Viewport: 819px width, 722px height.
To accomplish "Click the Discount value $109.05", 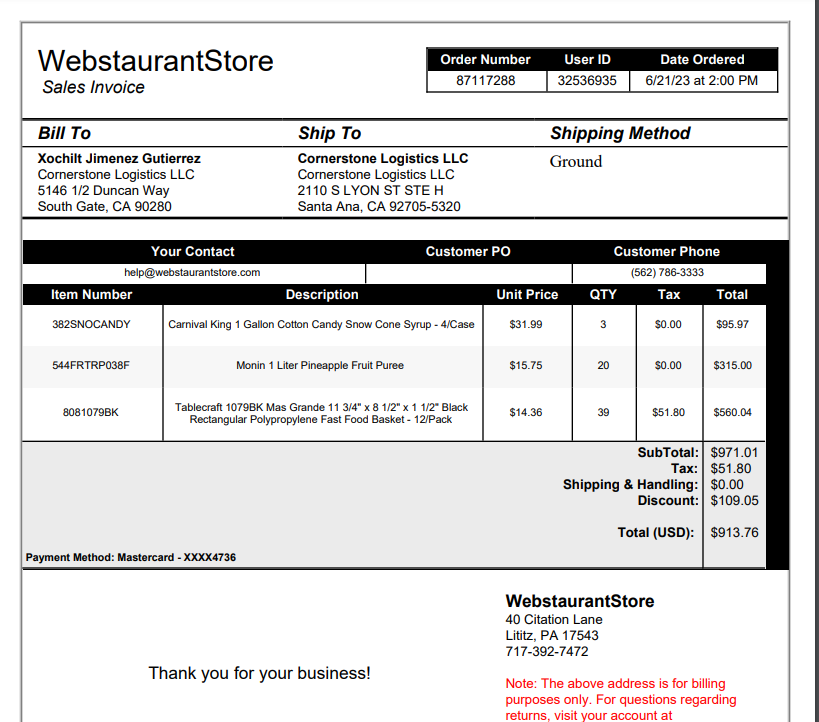I will (x=734, y=500).
